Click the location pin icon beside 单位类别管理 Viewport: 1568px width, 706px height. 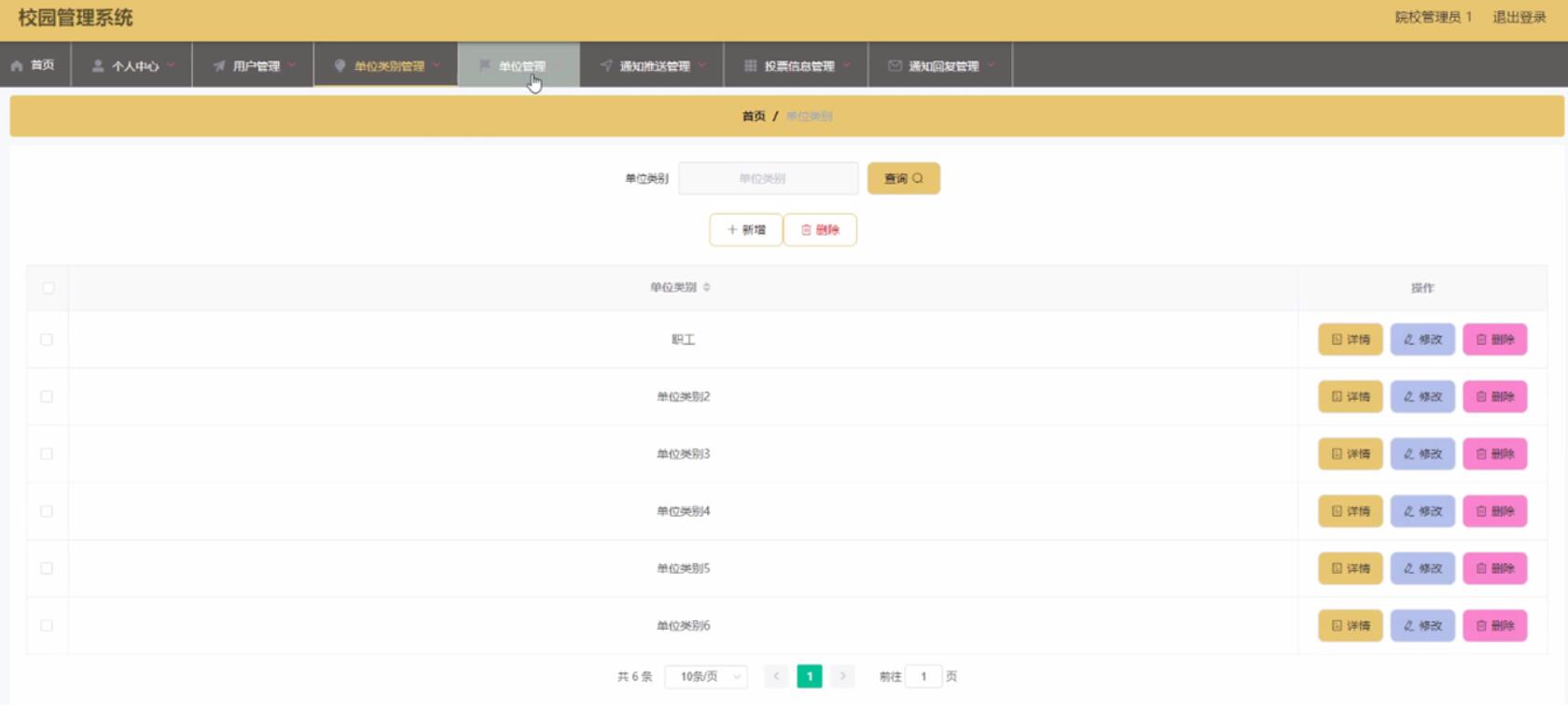[x=340, y=65]
